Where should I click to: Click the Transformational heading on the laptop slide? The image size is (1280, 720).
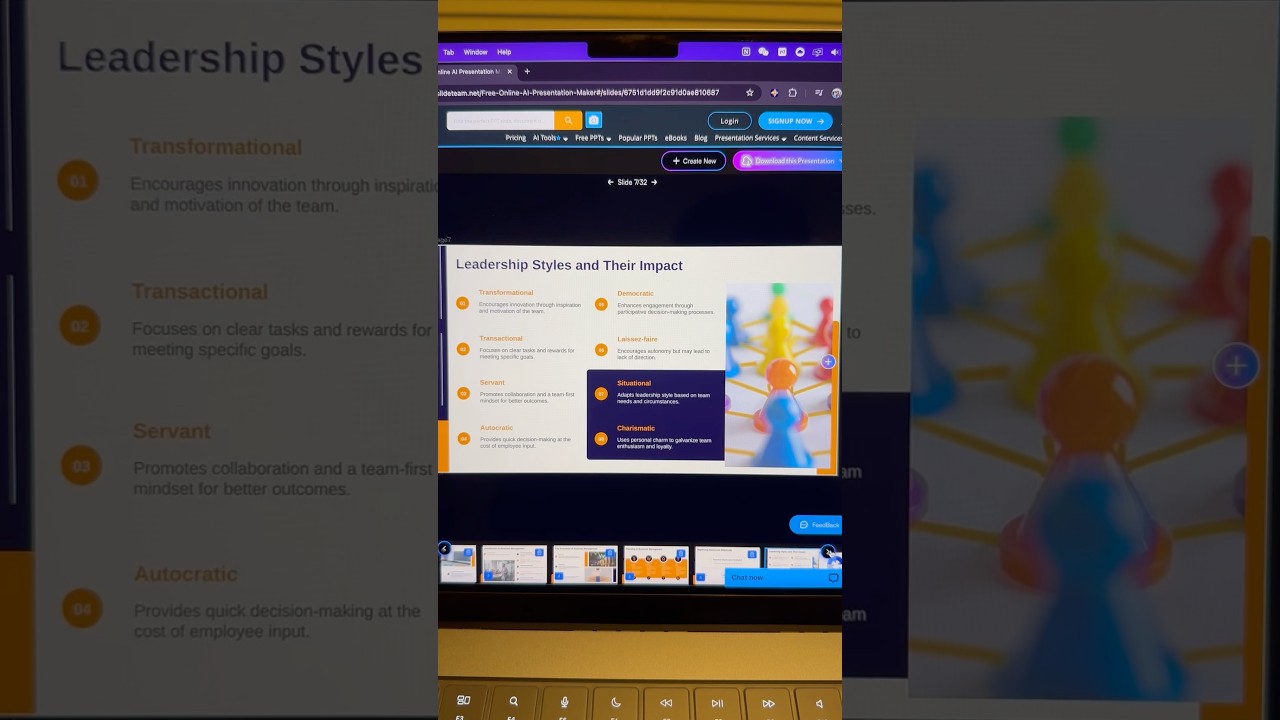click(x=506, y=293)
